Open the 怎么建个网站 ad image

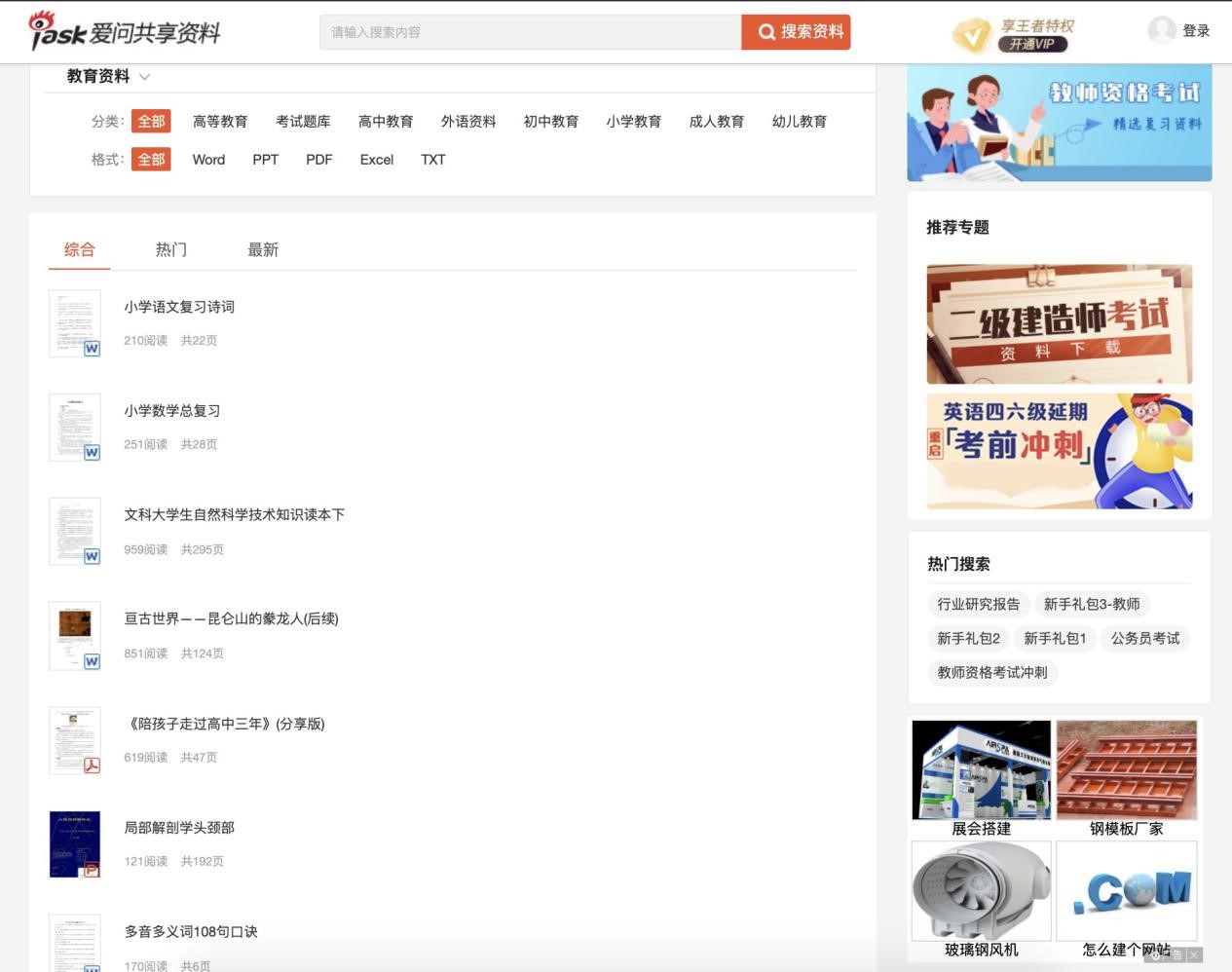(x=1127, y=890)
